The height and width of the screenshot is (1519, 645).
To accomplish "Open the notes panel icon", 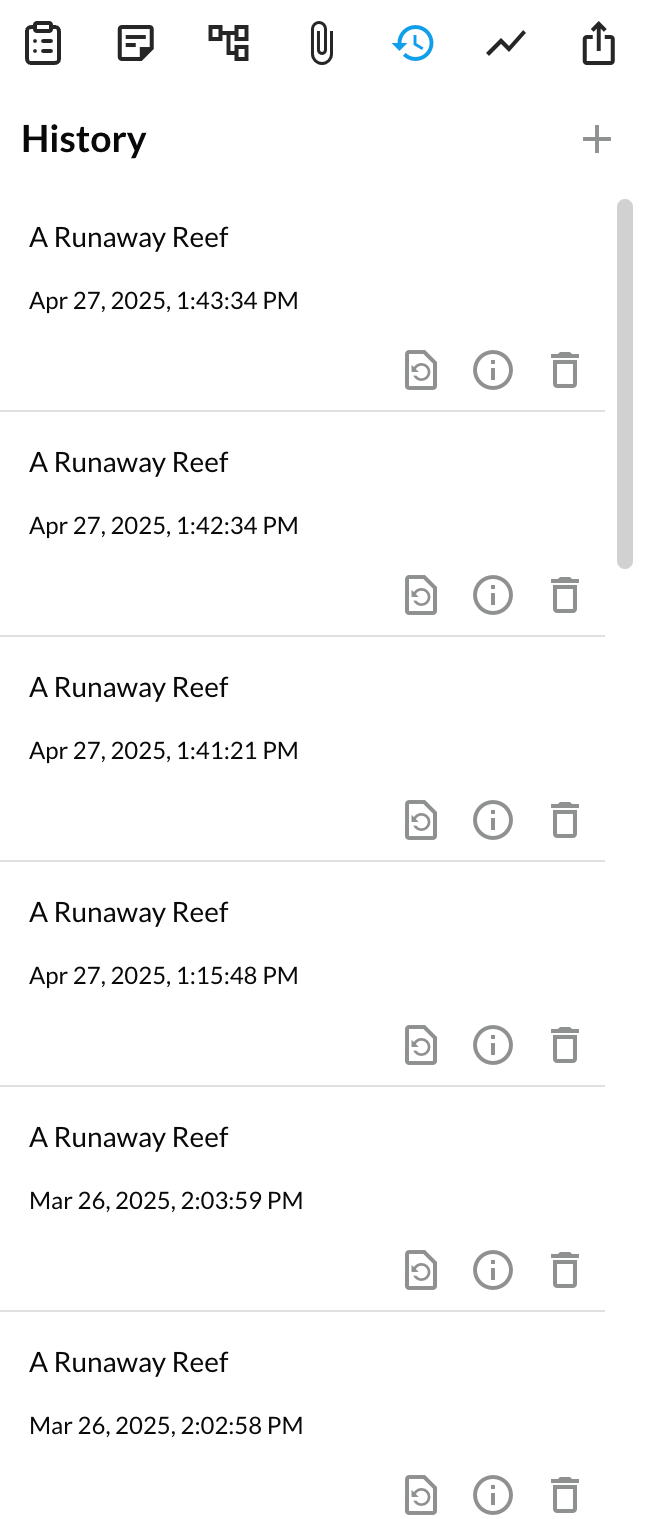I will coord(135,44).
